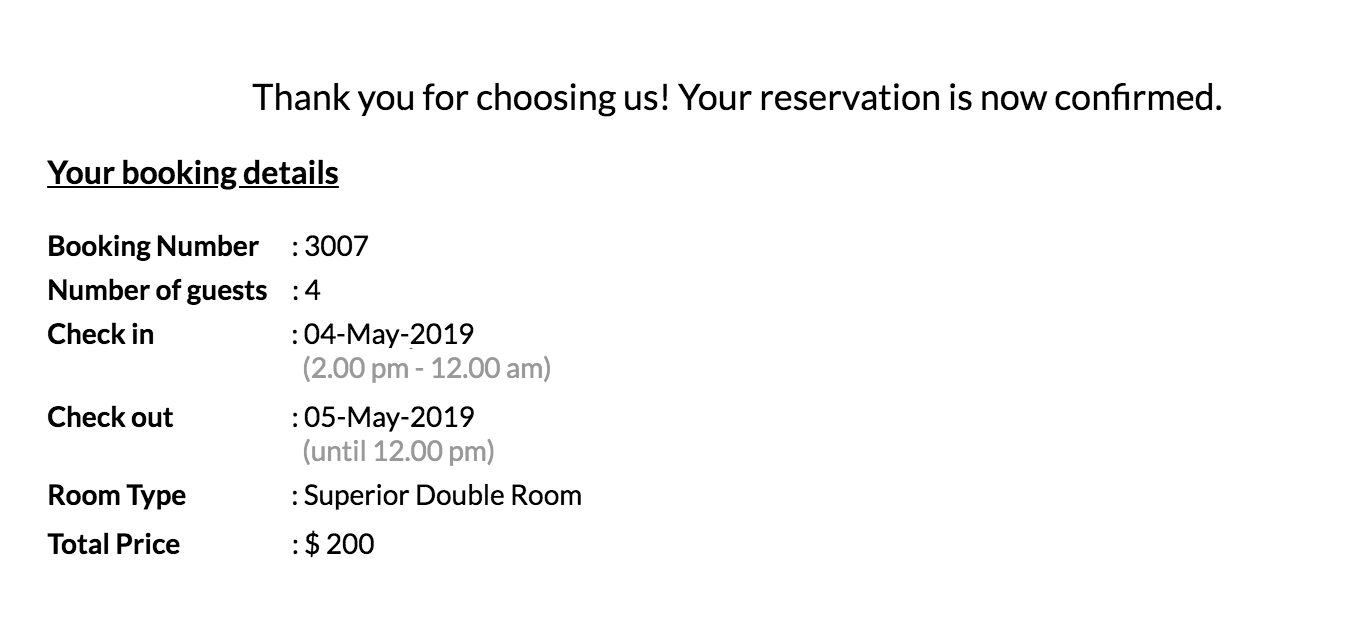Select the "Room Type" label

(117, 496)
